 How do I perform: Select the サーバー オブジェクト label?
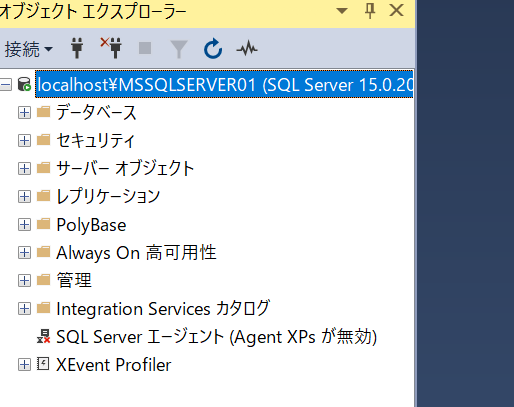coord(125,168)
